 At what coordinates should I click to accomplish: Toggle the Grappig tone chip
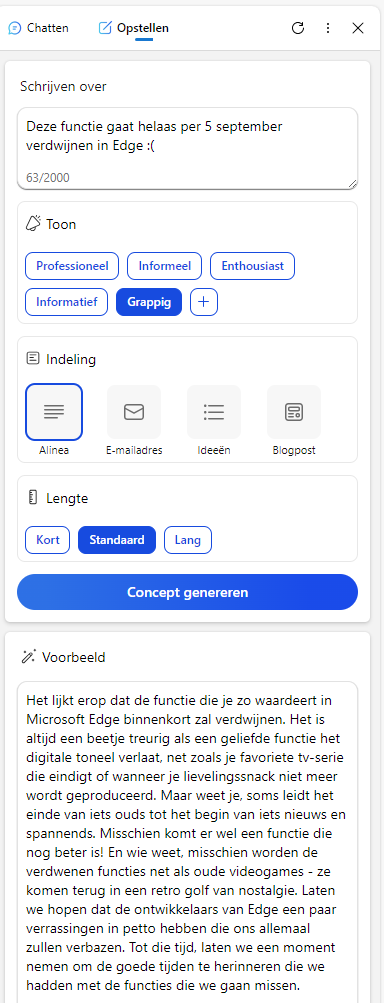pyautogui.click(x=149, y=302)
